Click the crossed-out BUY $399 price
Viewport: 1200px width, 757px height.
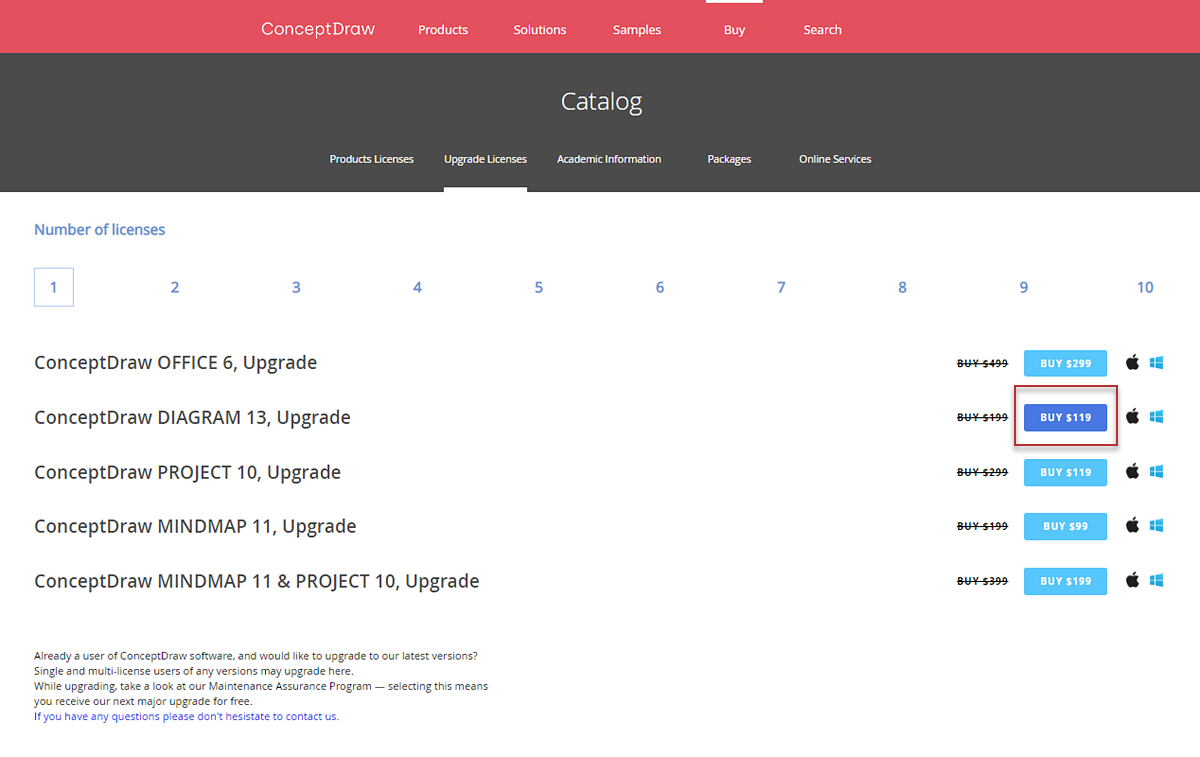(982, 581)
